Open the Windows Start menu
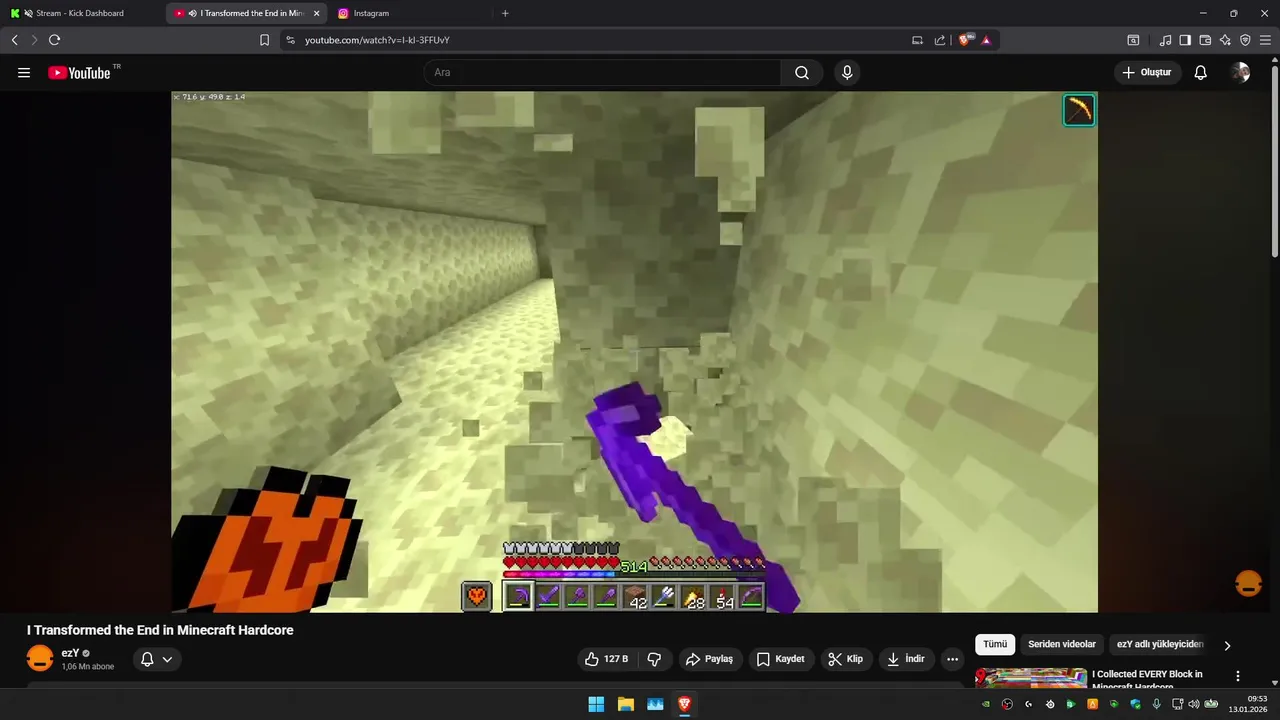This screenshot has height=720, width=1280. 596,704
